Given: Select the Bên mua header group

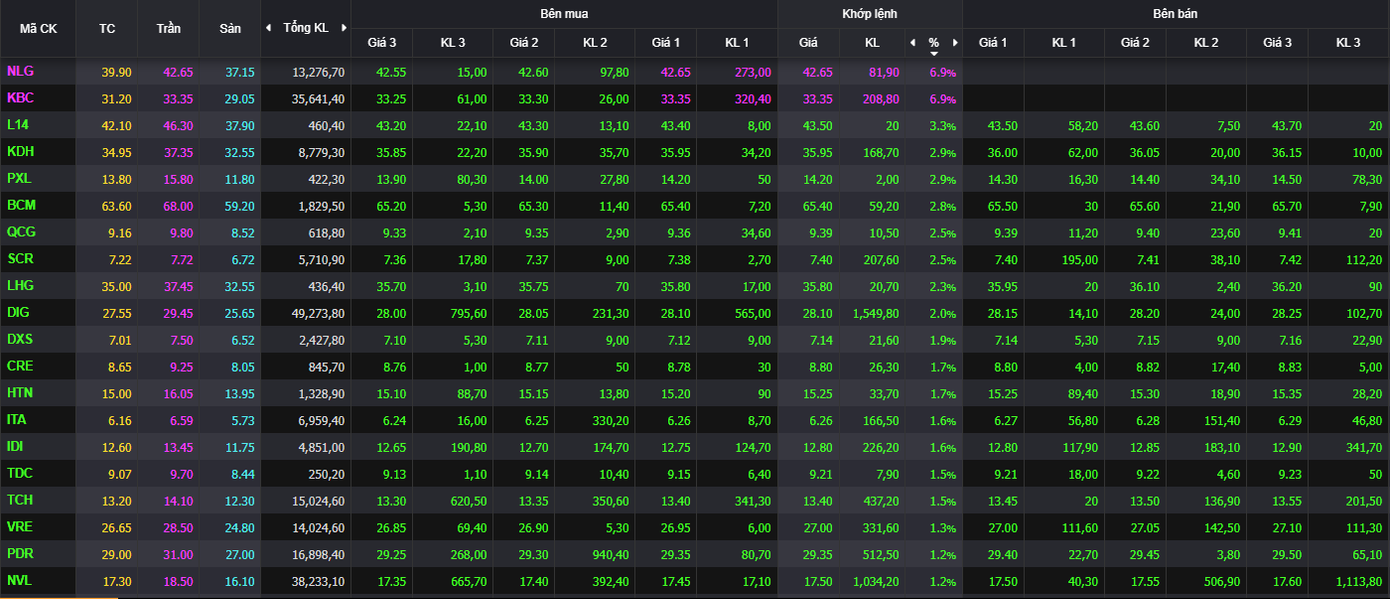Looking at the screenshot, I should pyautogui.click(x=564, y=14).
